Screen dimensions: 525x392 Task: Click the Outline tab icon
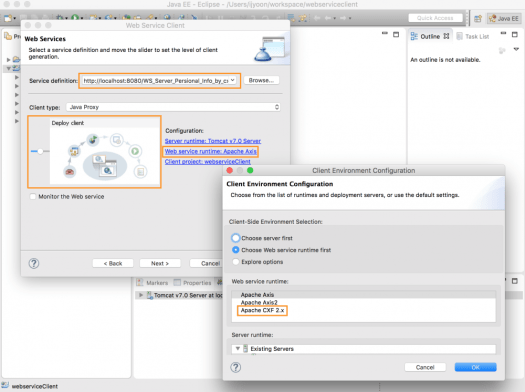(414, 36)
